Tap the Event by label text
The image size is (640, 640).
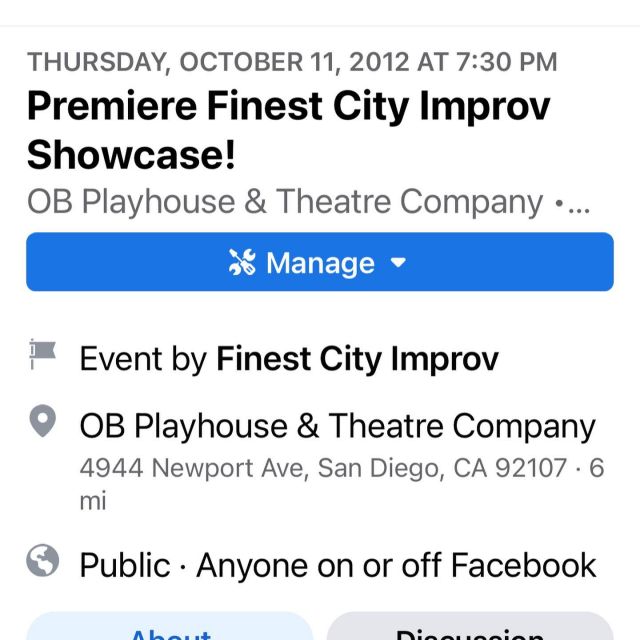tap(143, 359)
